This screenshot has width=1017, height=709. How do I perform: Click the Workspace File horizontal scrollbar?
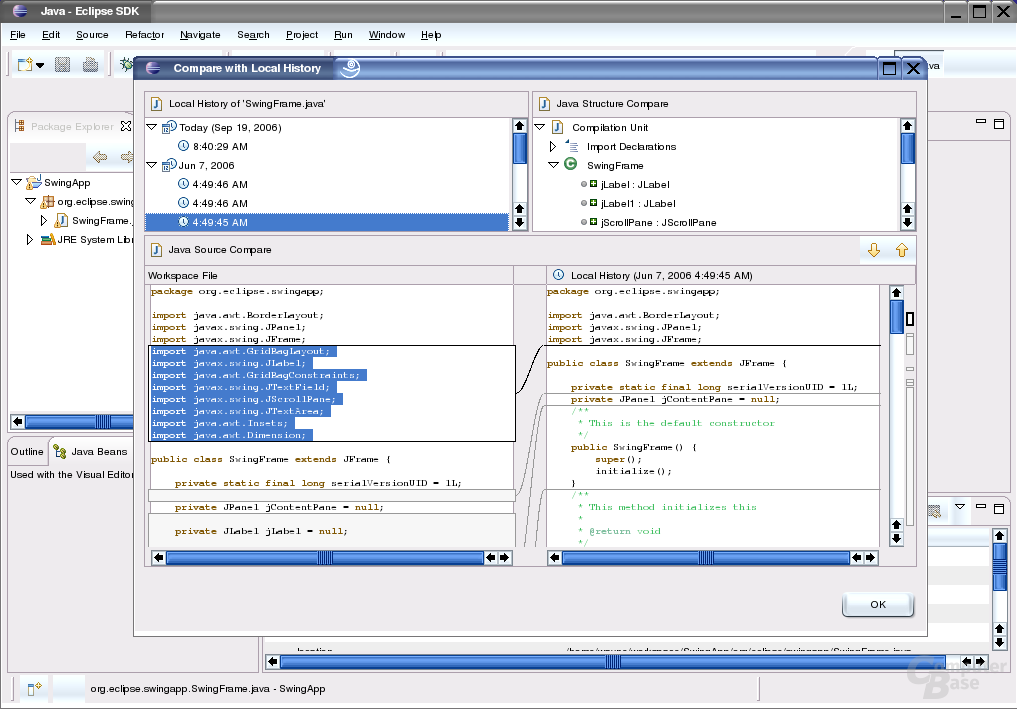(x=325, y=557)
